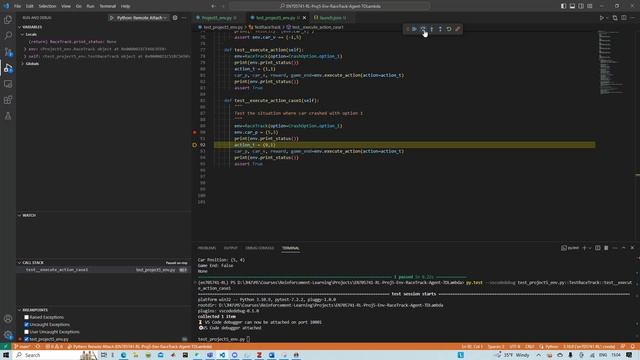Open the Selection menu

coord(47,6)
